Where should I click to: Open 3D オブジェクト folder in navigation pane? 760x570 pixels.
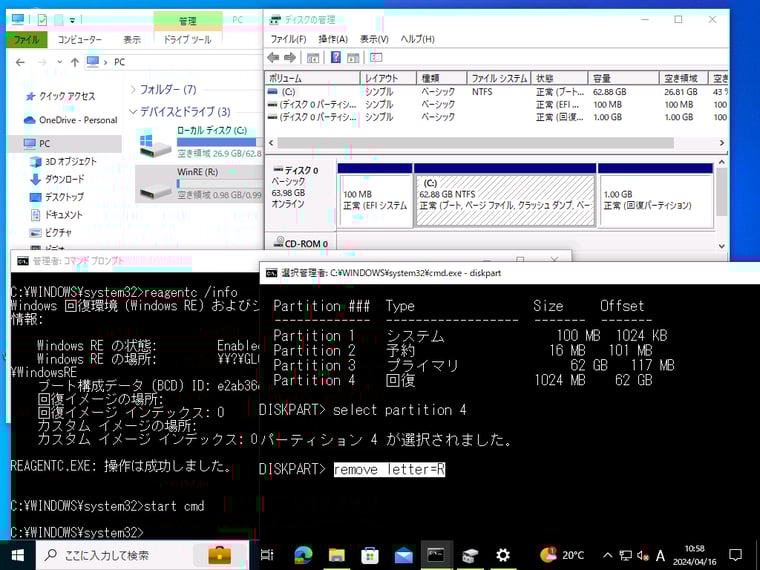point(71,161)
